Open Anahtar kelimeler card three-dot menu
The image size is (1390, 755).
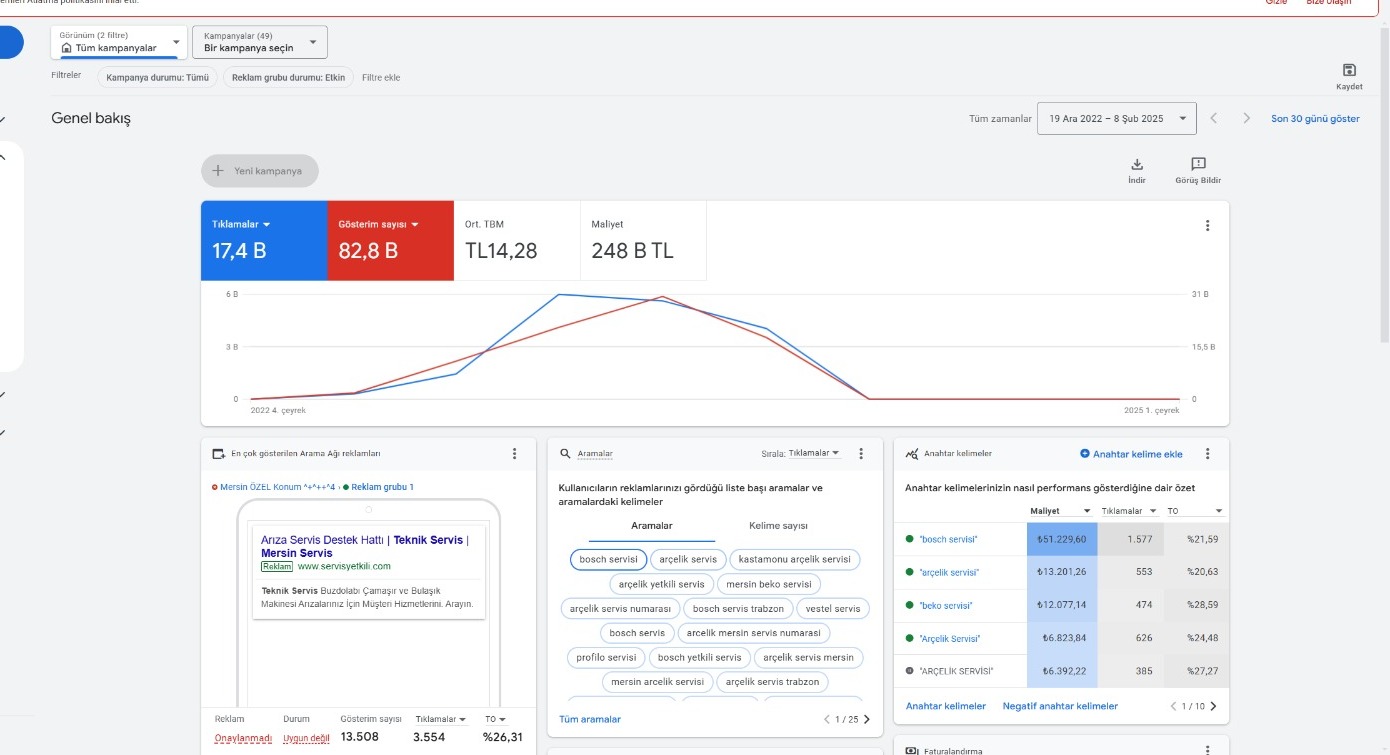[1207, 453]
